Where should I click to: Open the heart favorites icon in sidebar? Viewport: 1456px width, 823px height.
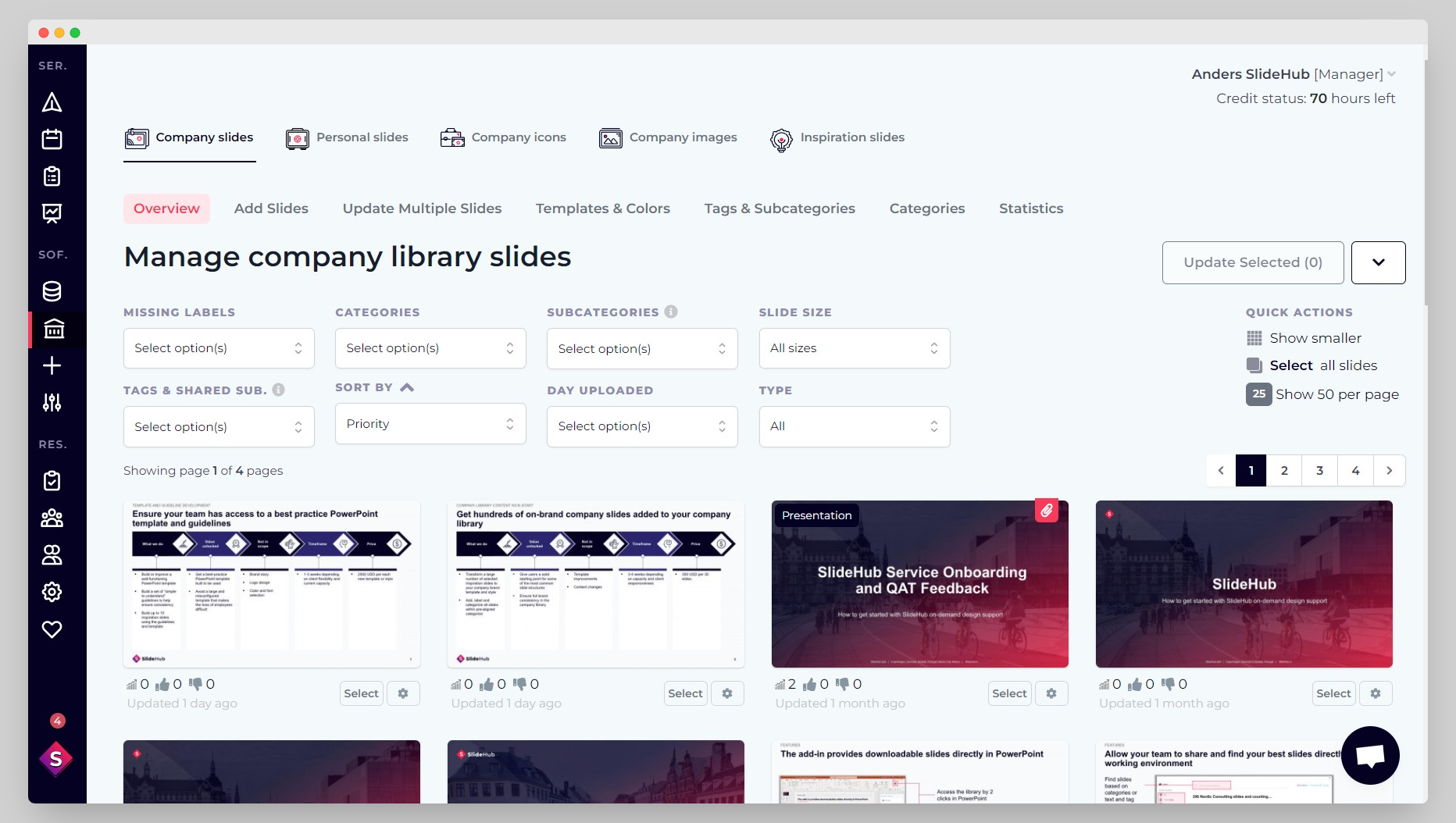(x=52, y=629)
